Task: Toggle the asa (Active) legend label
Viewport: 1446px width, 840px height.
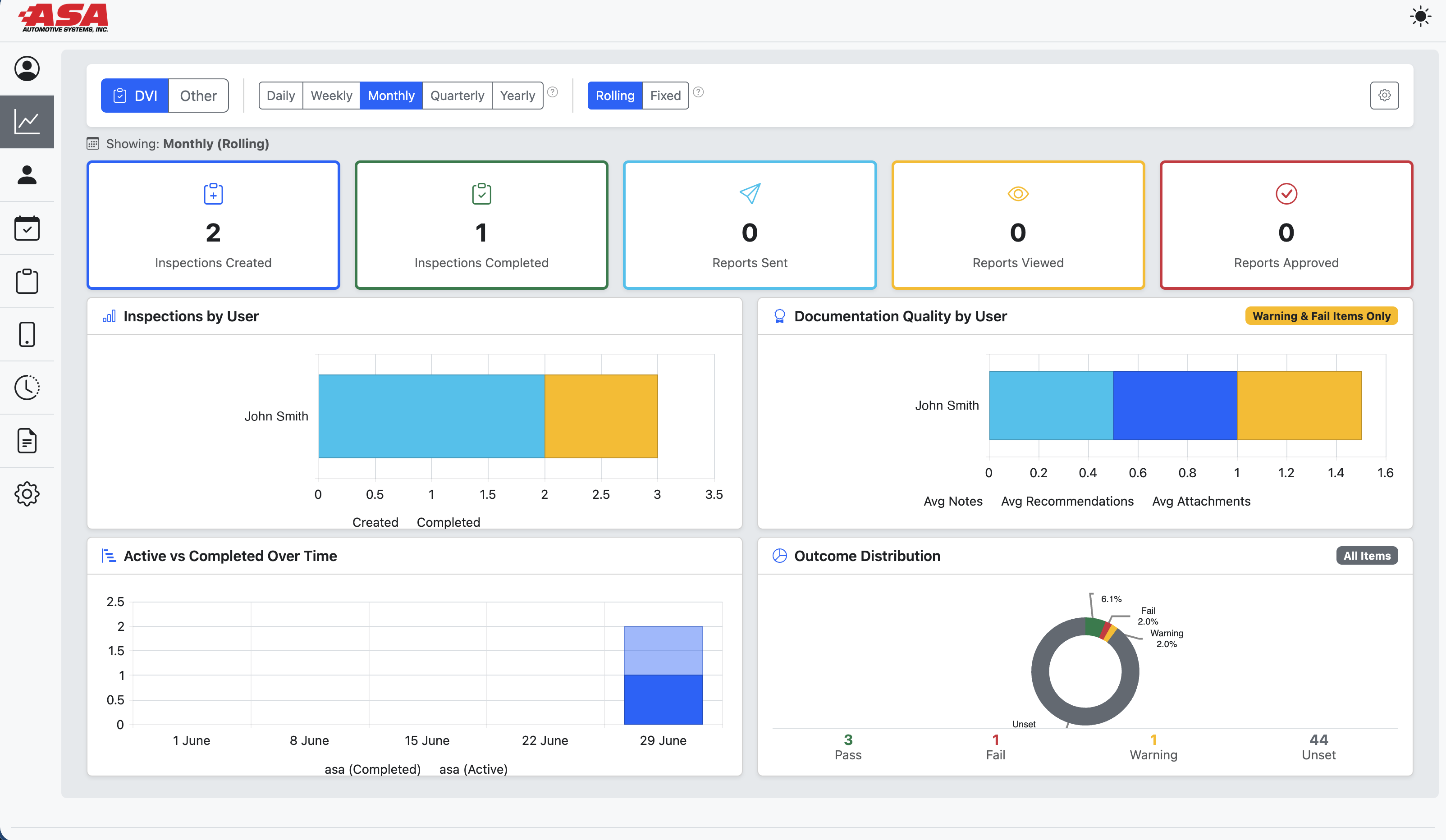Action: pyautogui.click(x=473, y=769)
